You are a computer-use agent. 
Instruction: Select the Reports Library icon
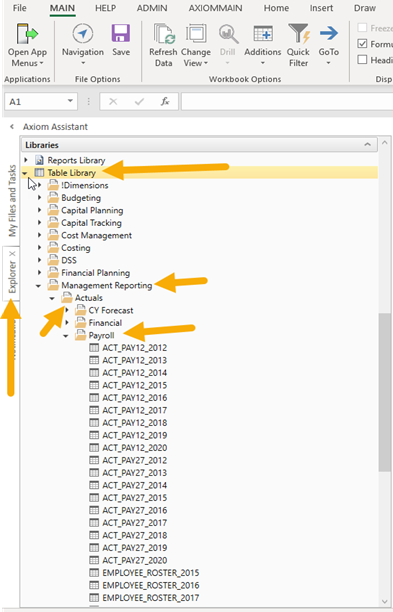click(39, 160)
